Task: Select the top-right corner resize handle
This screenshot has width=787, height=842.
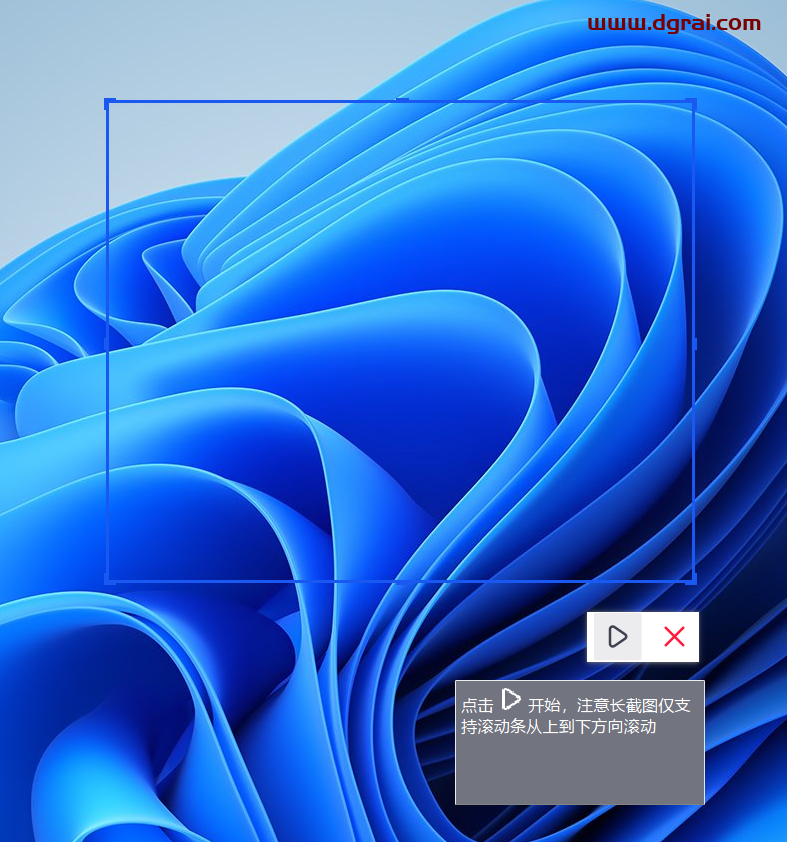Action: coord(692,102)
